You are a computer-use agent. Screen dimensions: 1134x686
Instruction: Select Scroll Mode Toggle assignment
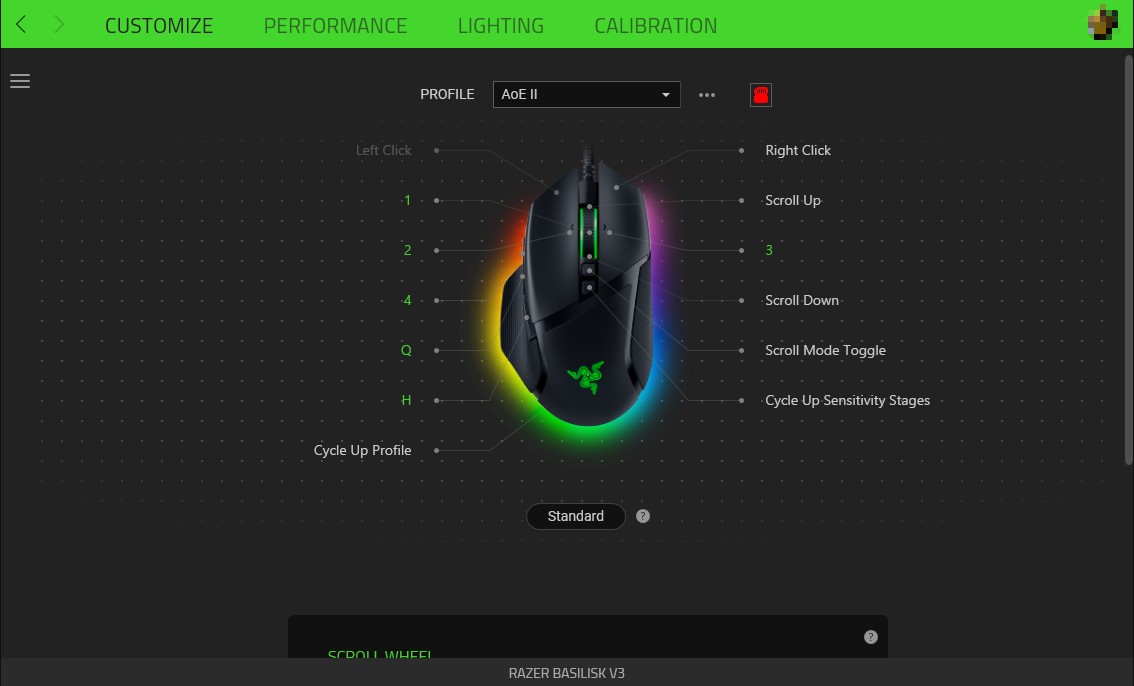(x=825, y=351)
